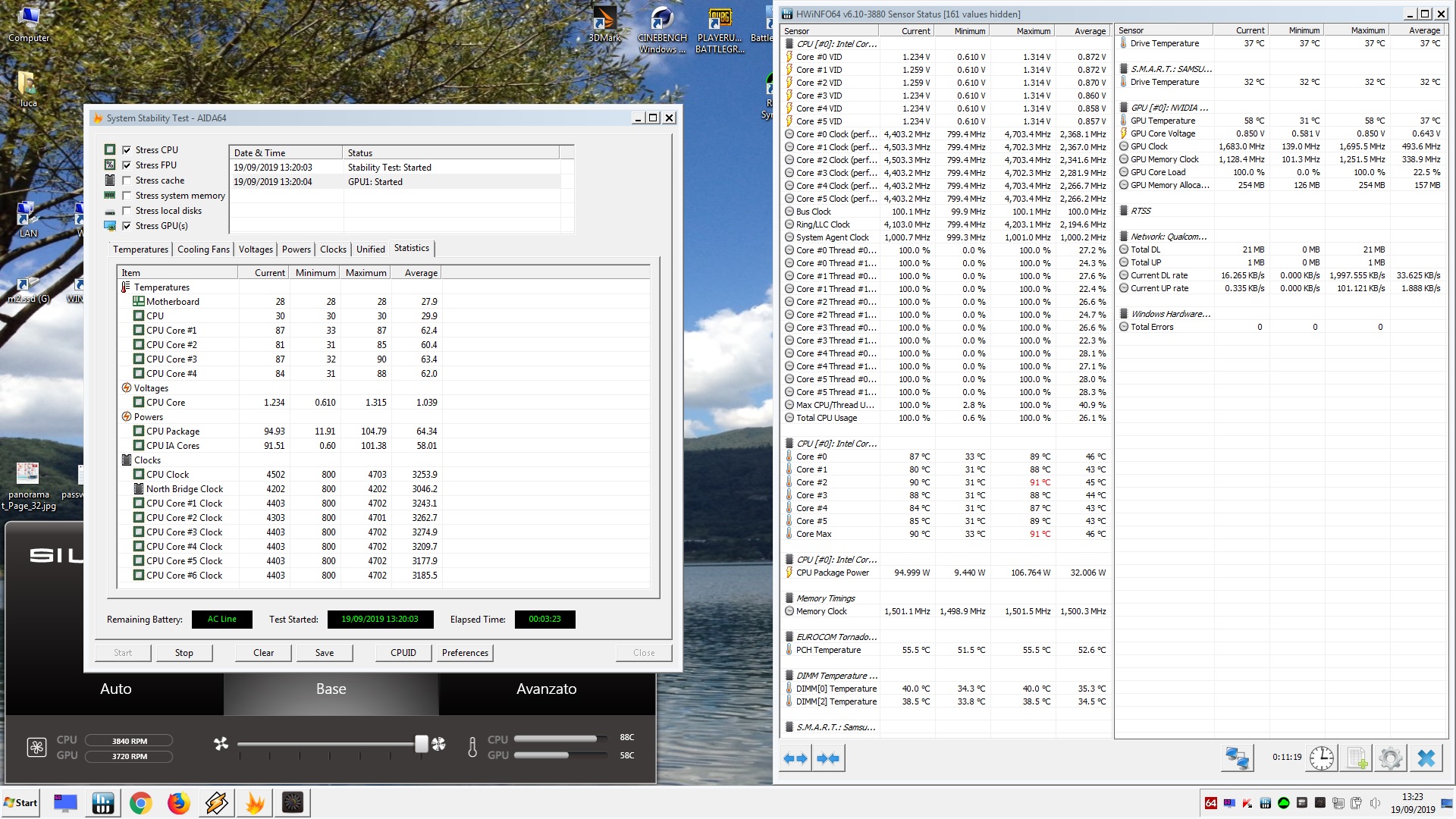
Task: Switch to the Cooling Fans tab
Action: (203, 249)
